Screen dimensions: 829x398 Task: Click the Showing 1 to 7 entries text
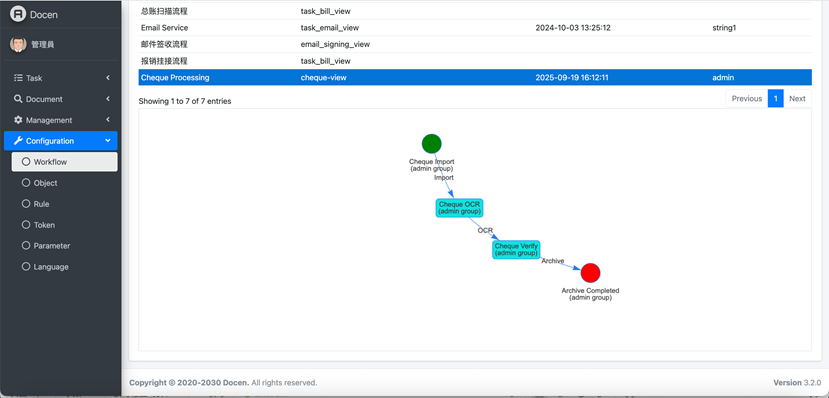tap(185, 101)
